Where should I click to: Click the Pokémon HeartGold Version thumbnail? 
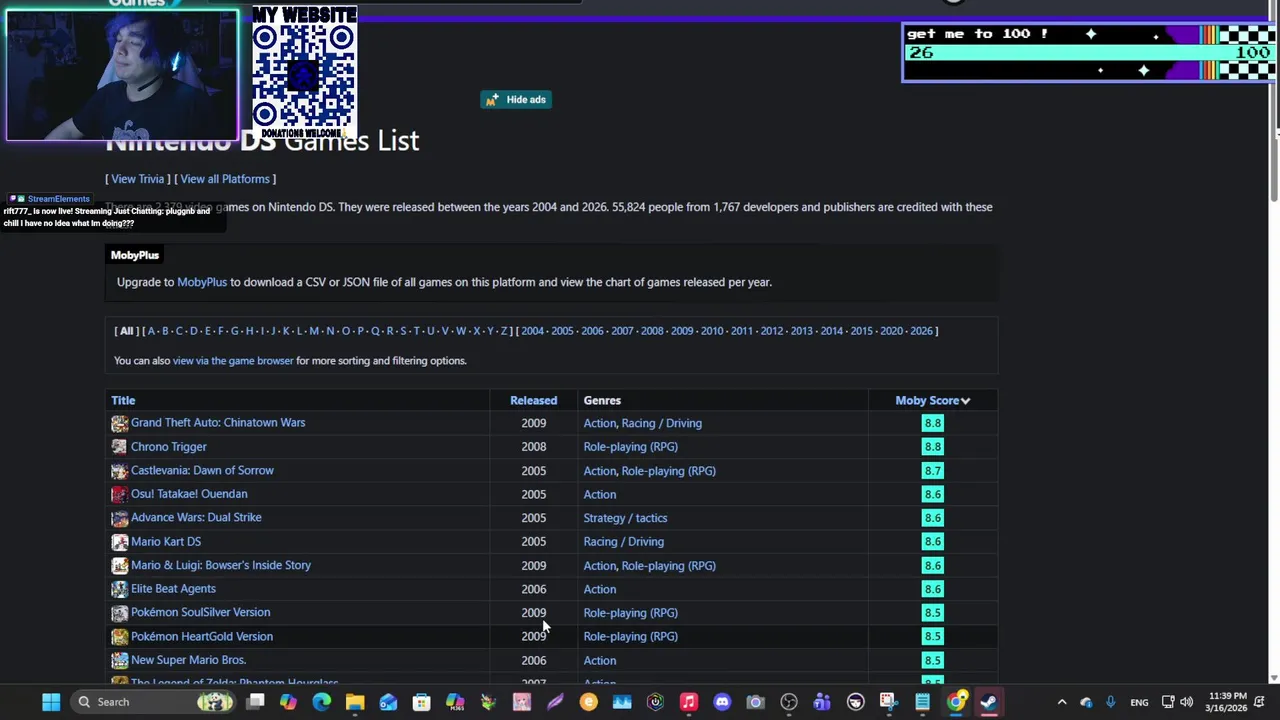click(x=119, y=637)
